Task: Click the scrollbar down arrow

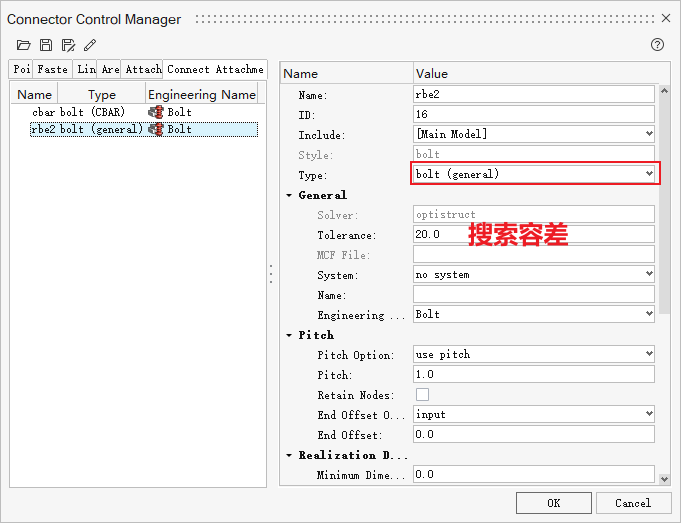Action: coord(664,480)
